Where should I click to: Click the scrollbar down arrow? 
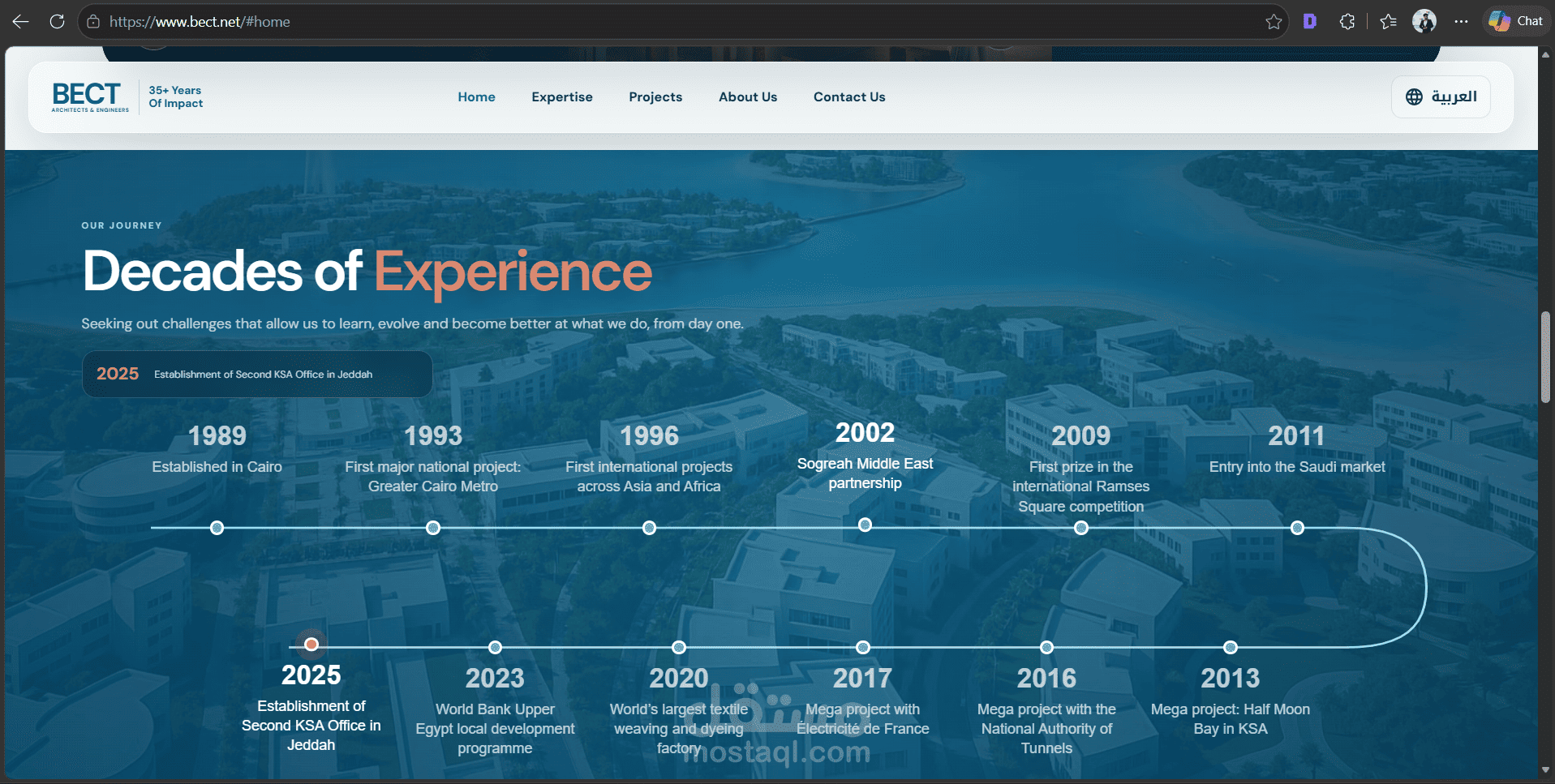point(1545,769)
